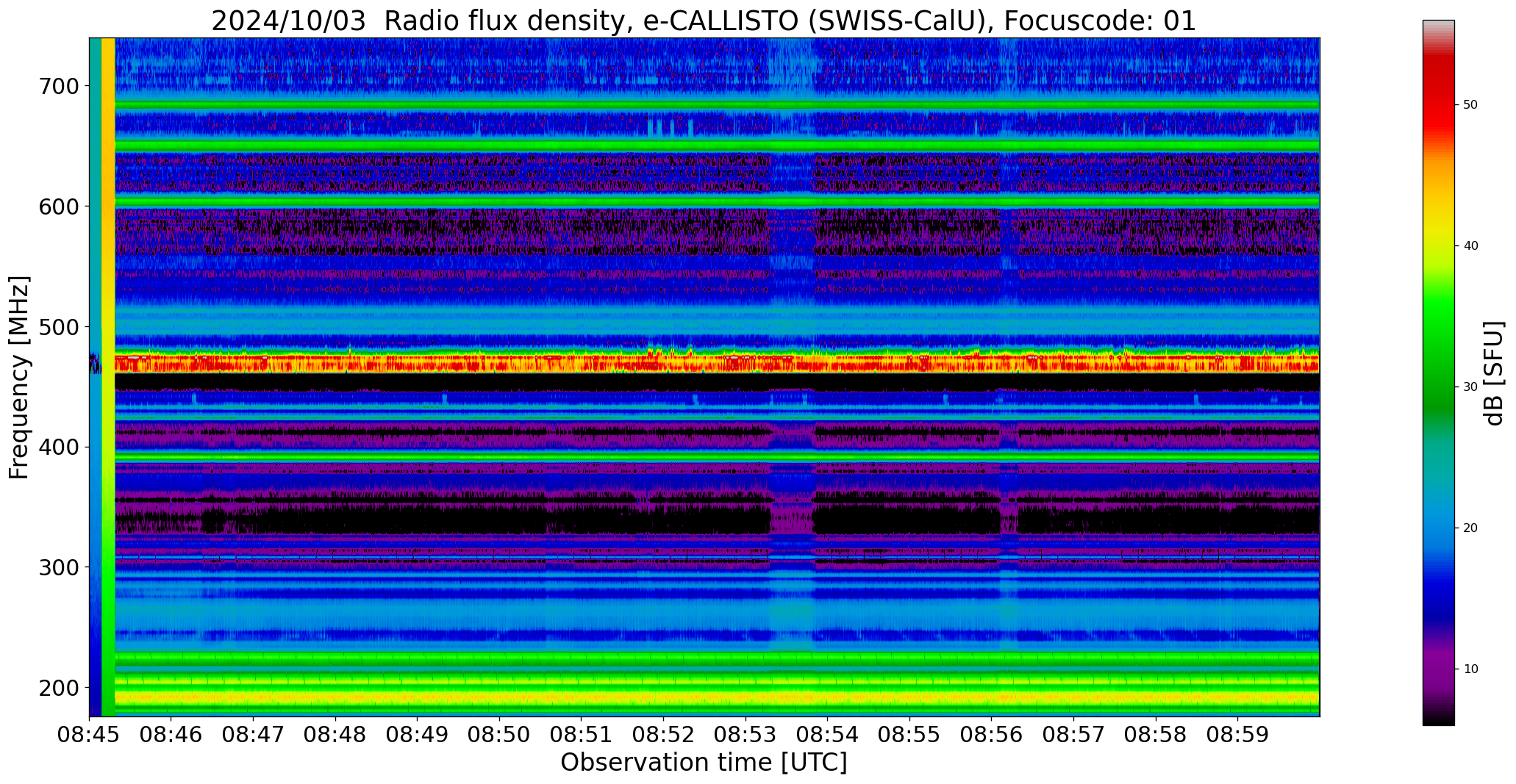Click the black band near 455 MHz
The height and width of the screenshot is (784, 1516).
tap(717, 382)
